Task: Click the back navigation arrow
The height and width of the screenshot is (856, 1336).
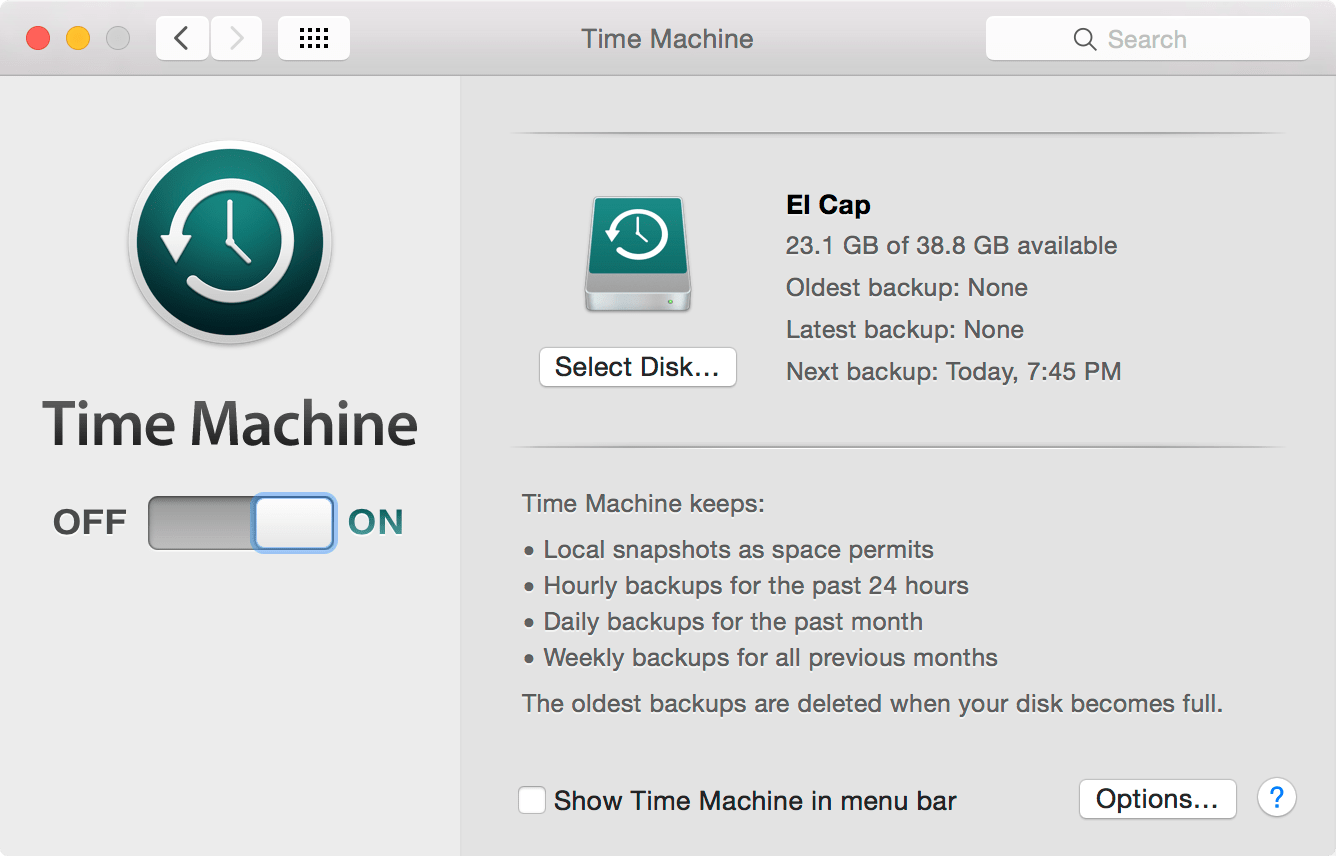Action: (x=181, y=37)
